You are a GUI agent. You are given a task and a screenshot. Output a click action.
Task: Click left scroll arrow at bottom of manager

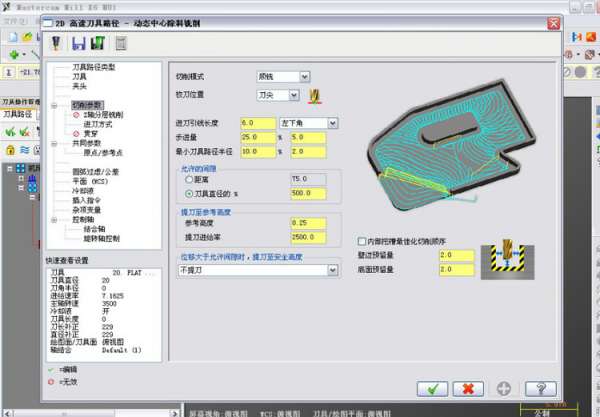click(x=7, y=413)
